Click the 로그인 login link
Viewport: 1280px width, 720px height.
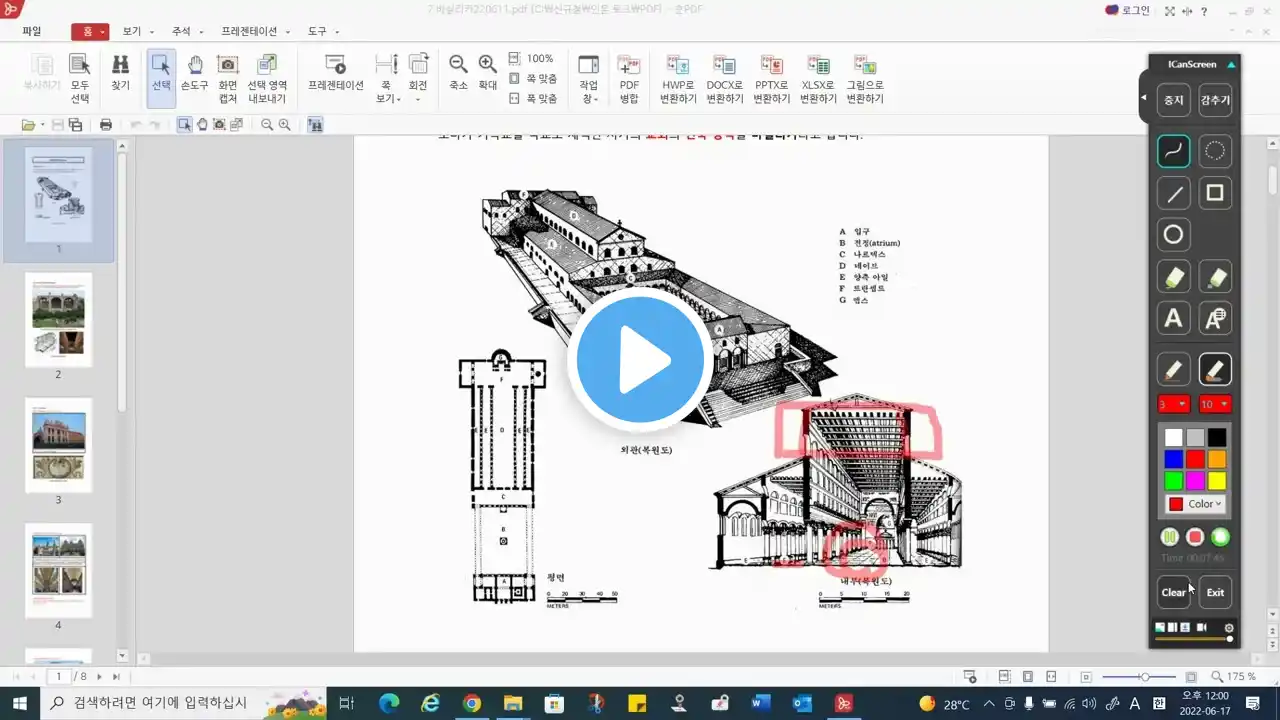[x=1127, y=10]
